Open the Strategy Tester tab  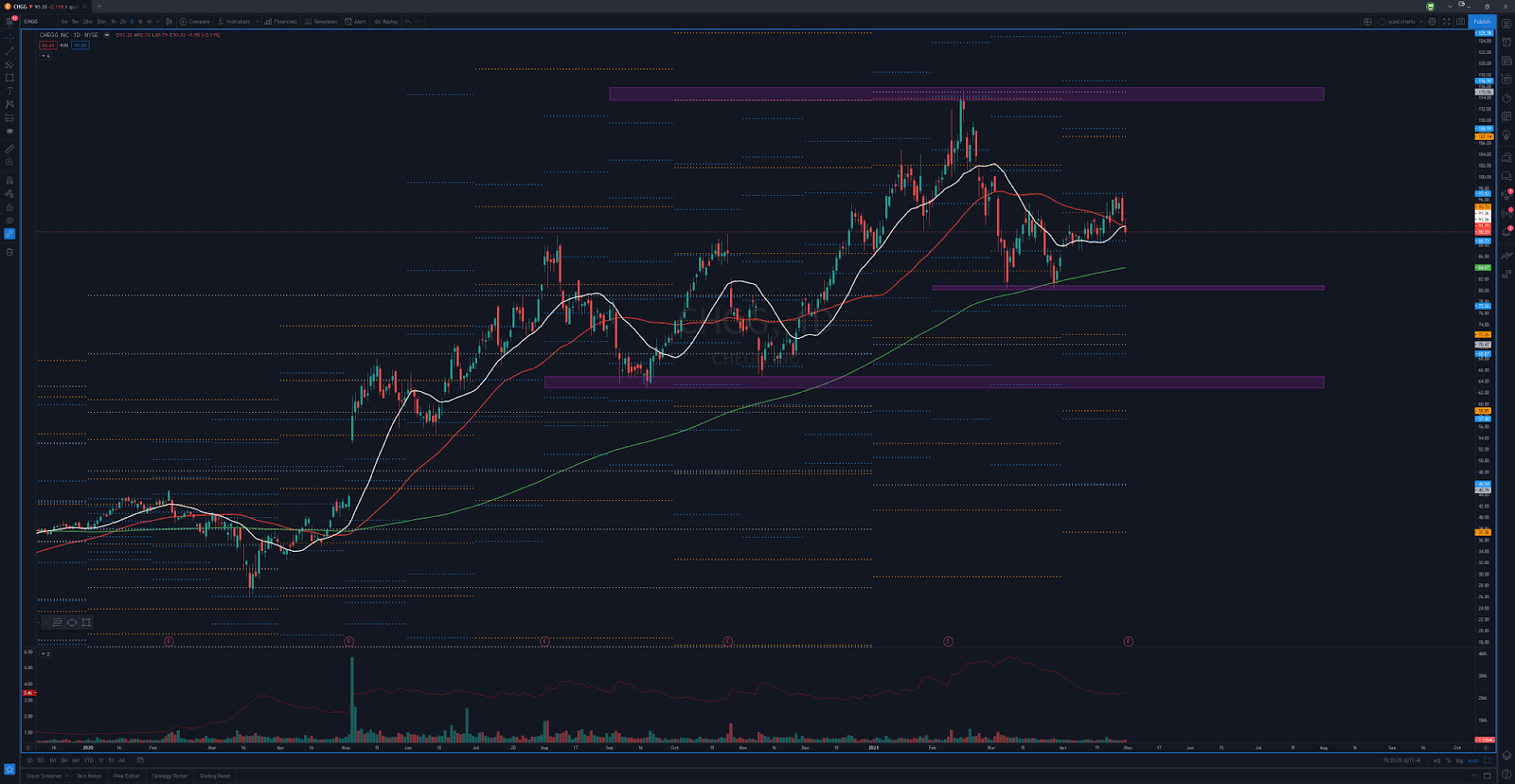(169, 775)
